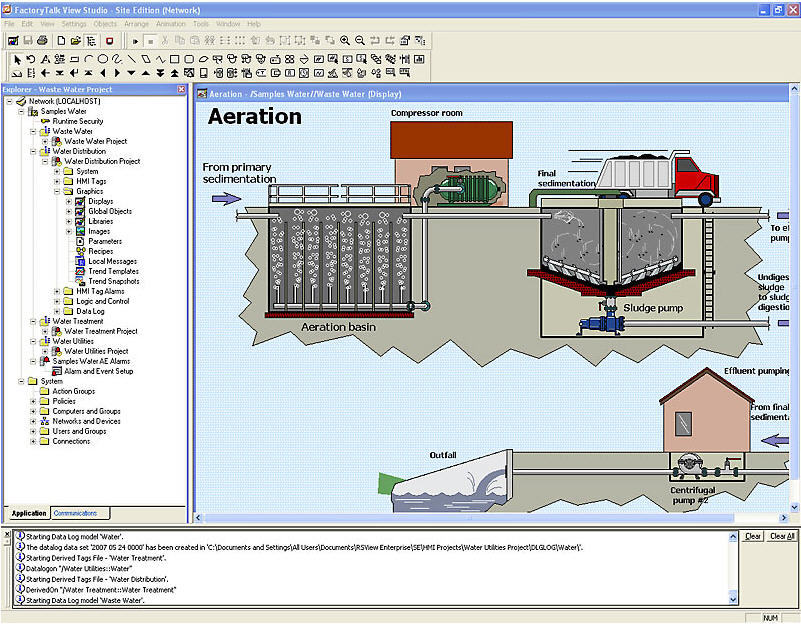Select Trend Templates in the explorer tree

coord(112,271)
